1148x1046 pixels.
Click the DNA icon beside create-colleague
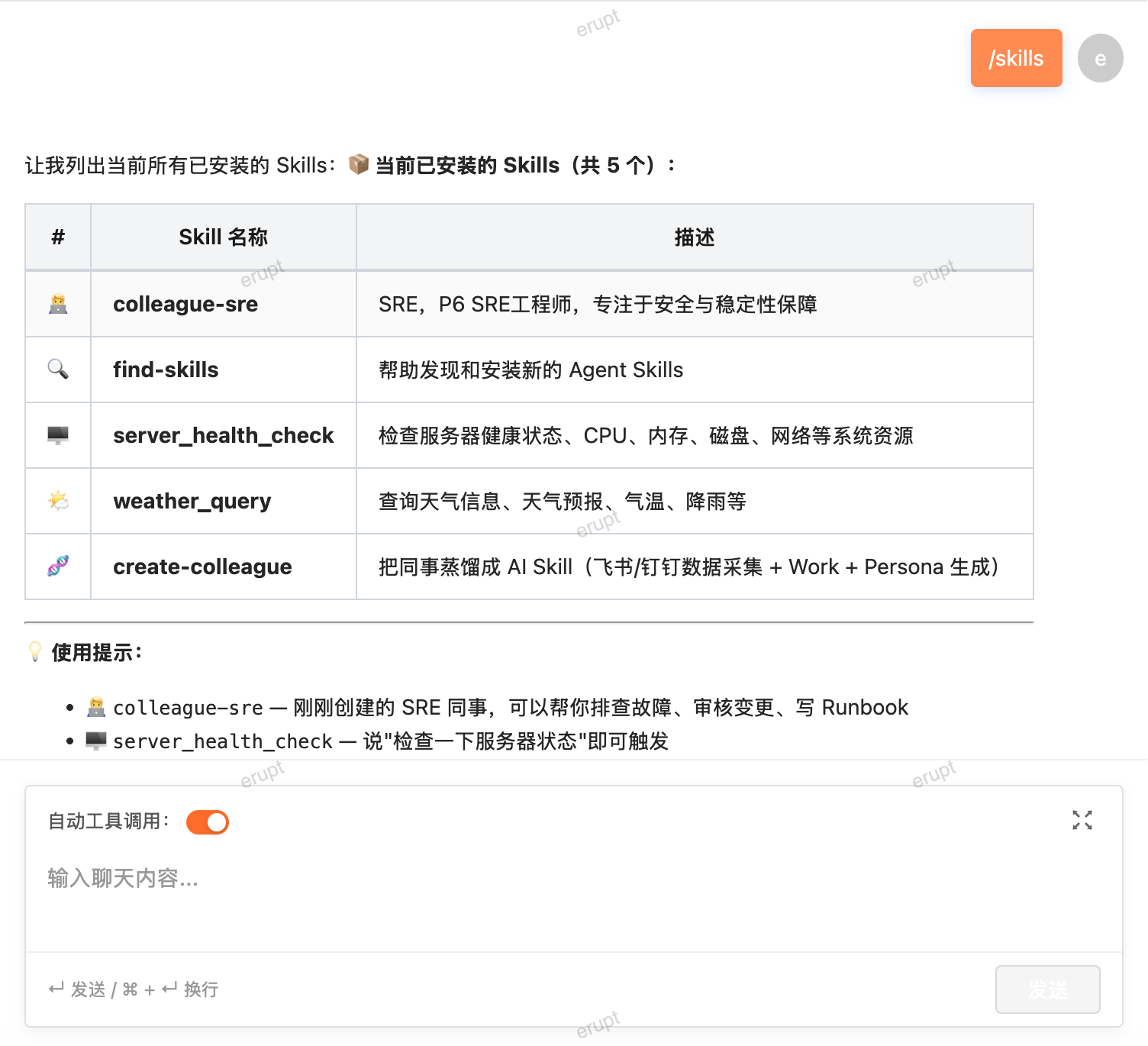58,567
